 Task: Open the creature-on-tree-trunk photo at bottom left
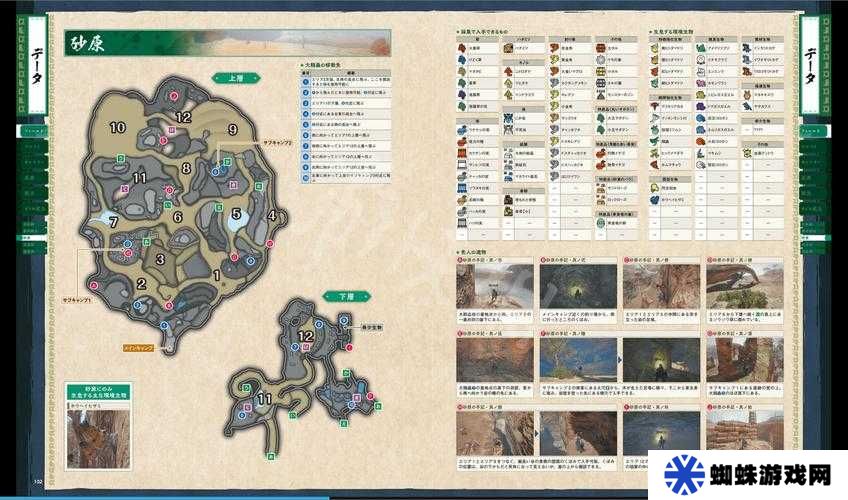pyautogui.click(x=98, y=439)
